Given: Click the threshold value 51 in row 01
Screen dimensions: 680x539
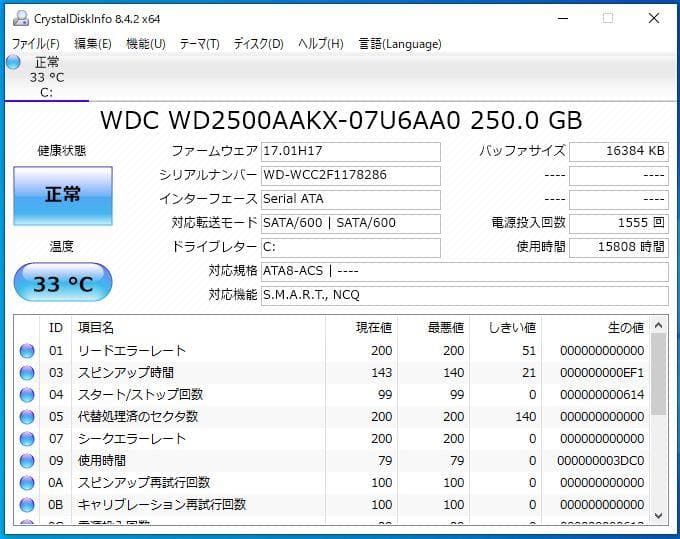Looking at the screenshot, I should click(x=529, y=350).
